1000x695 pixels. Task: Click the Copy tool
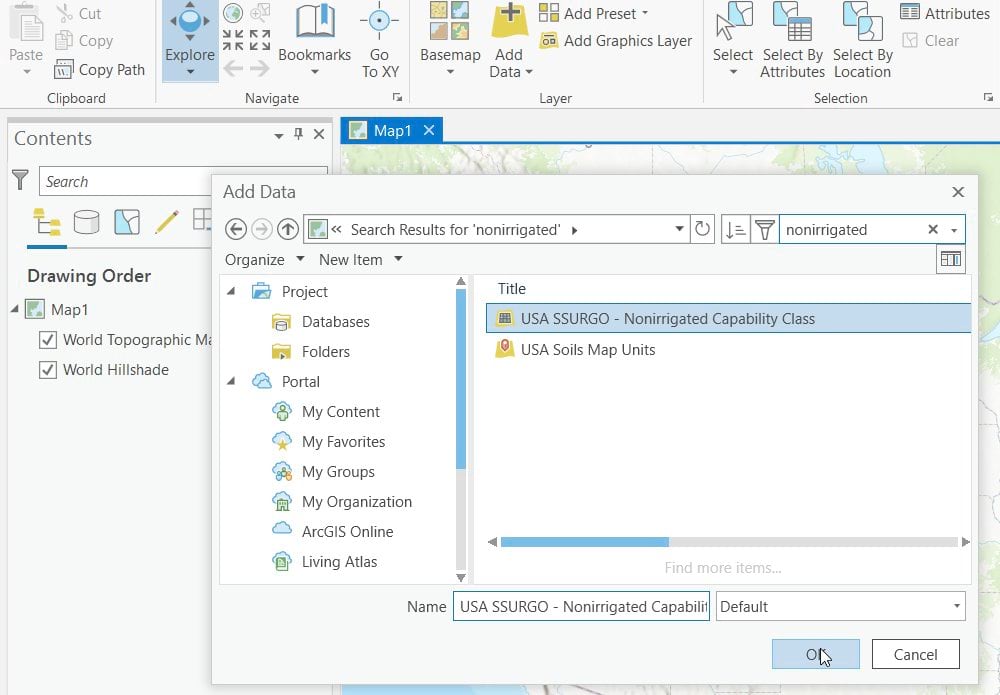click(84, 41)
